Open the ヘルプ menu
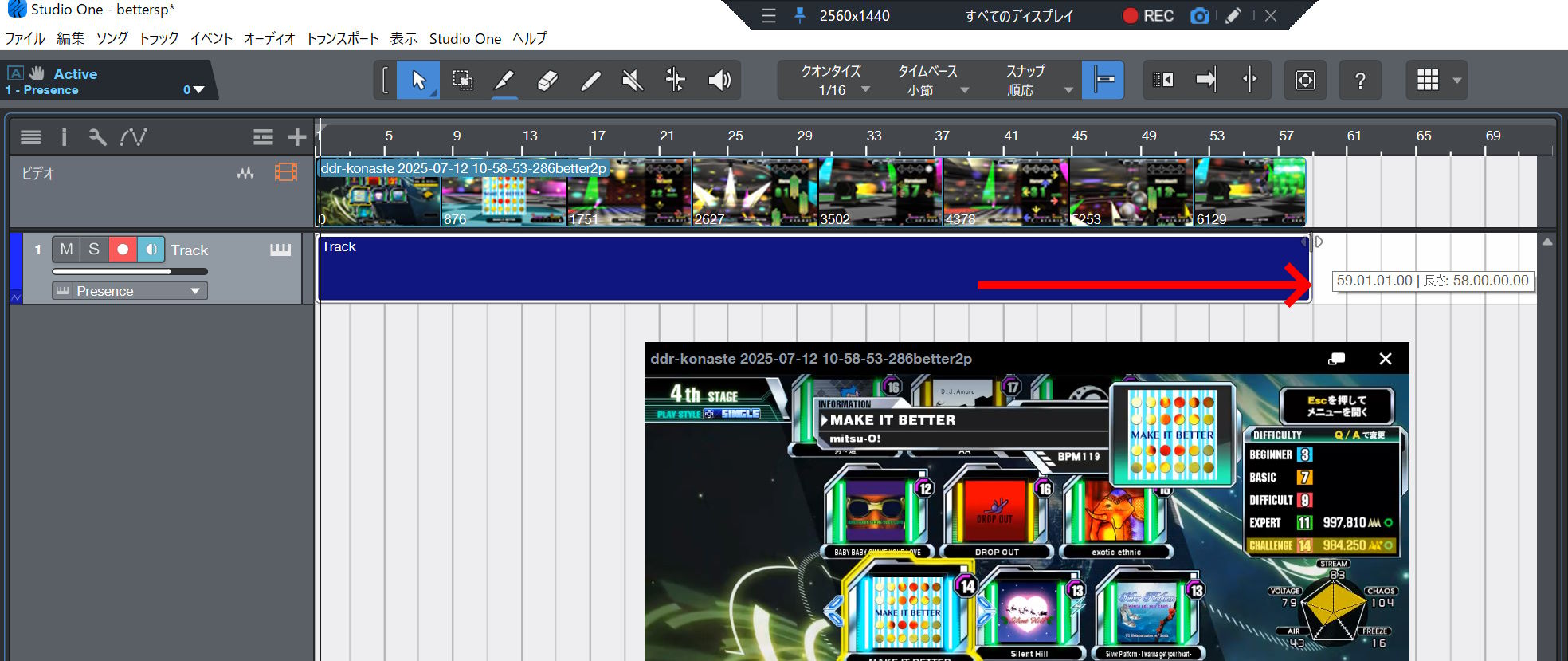This screenshot has height=661, width=1568. [530, 38]
